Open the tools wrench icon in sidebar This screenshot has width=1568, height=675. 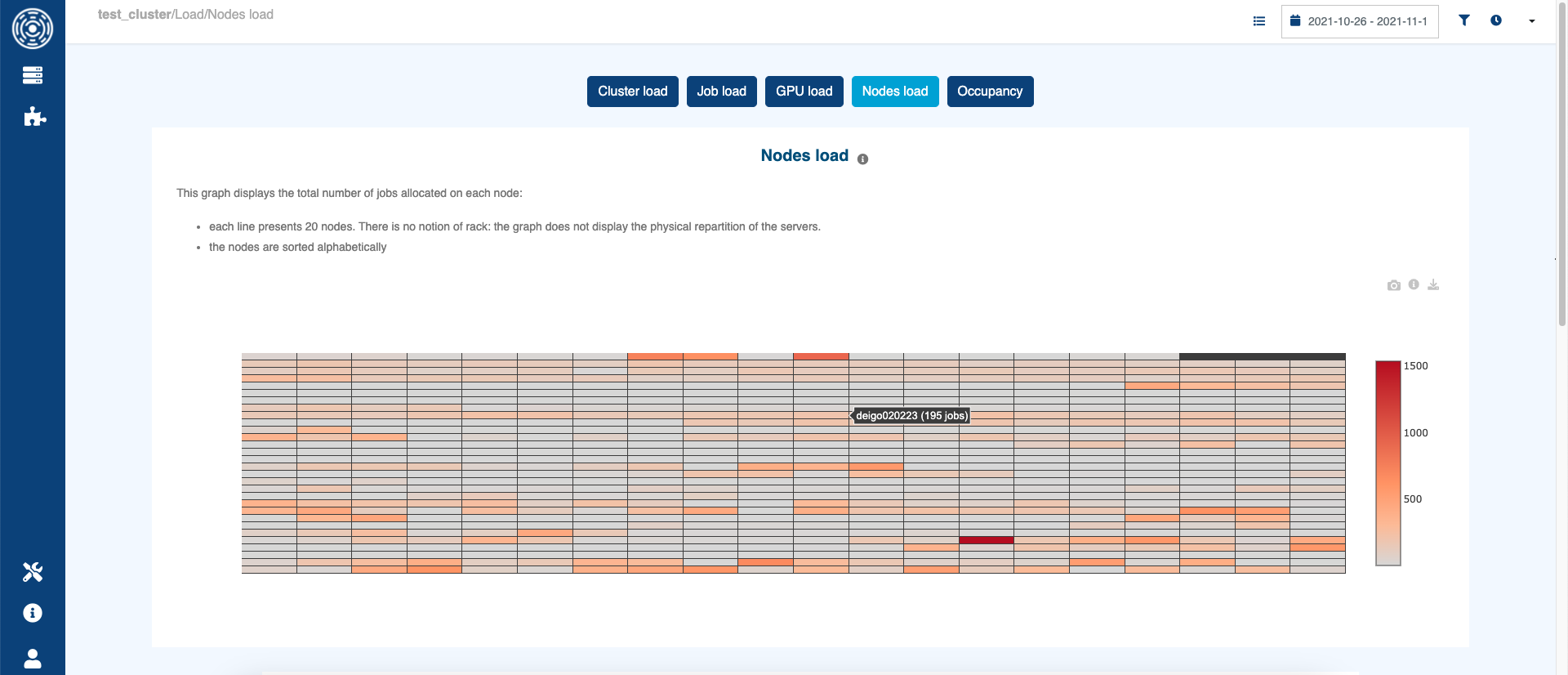pos(33,572)
